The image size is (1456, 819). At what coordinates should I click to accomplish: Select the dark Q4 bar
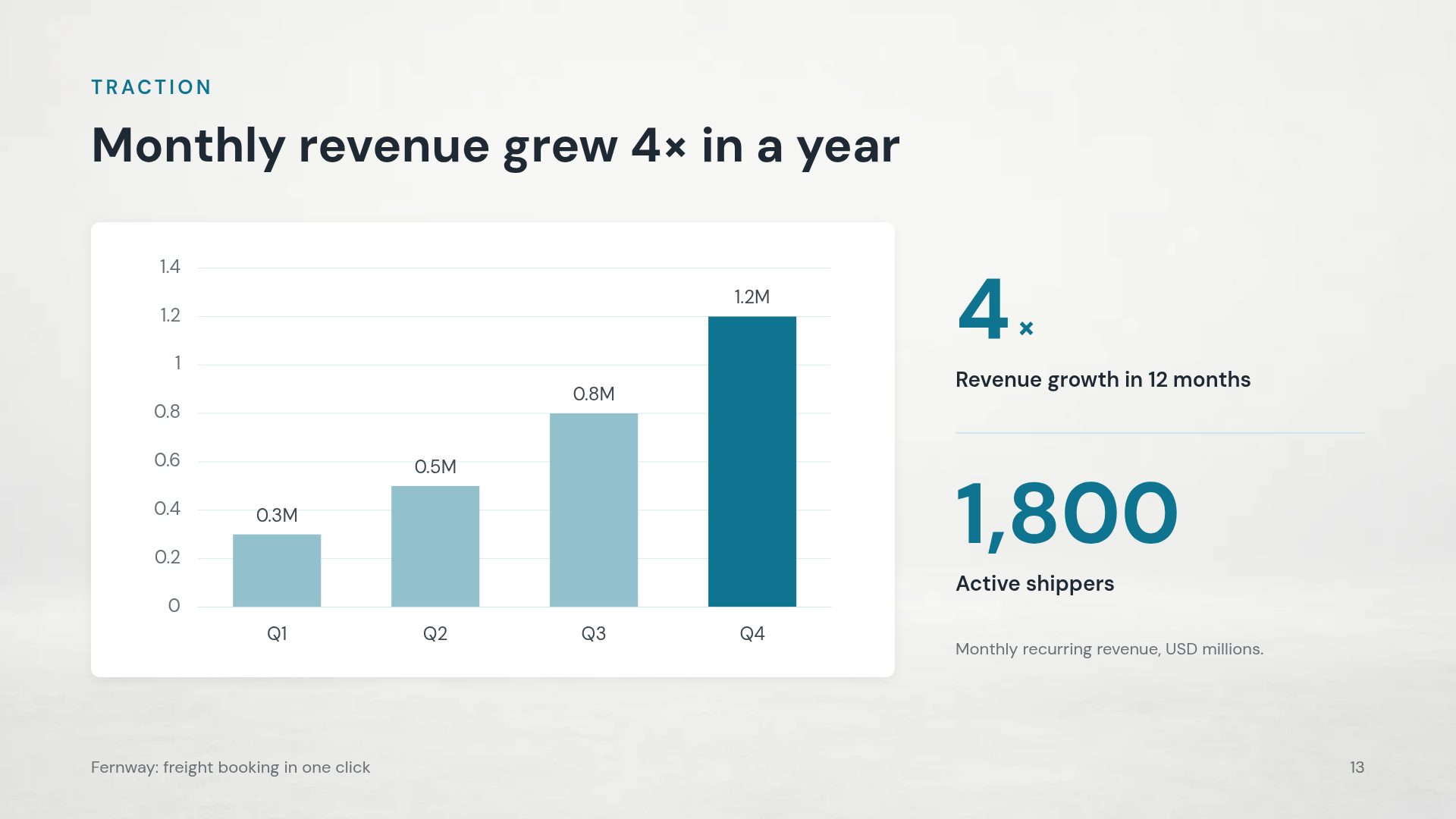752,461
